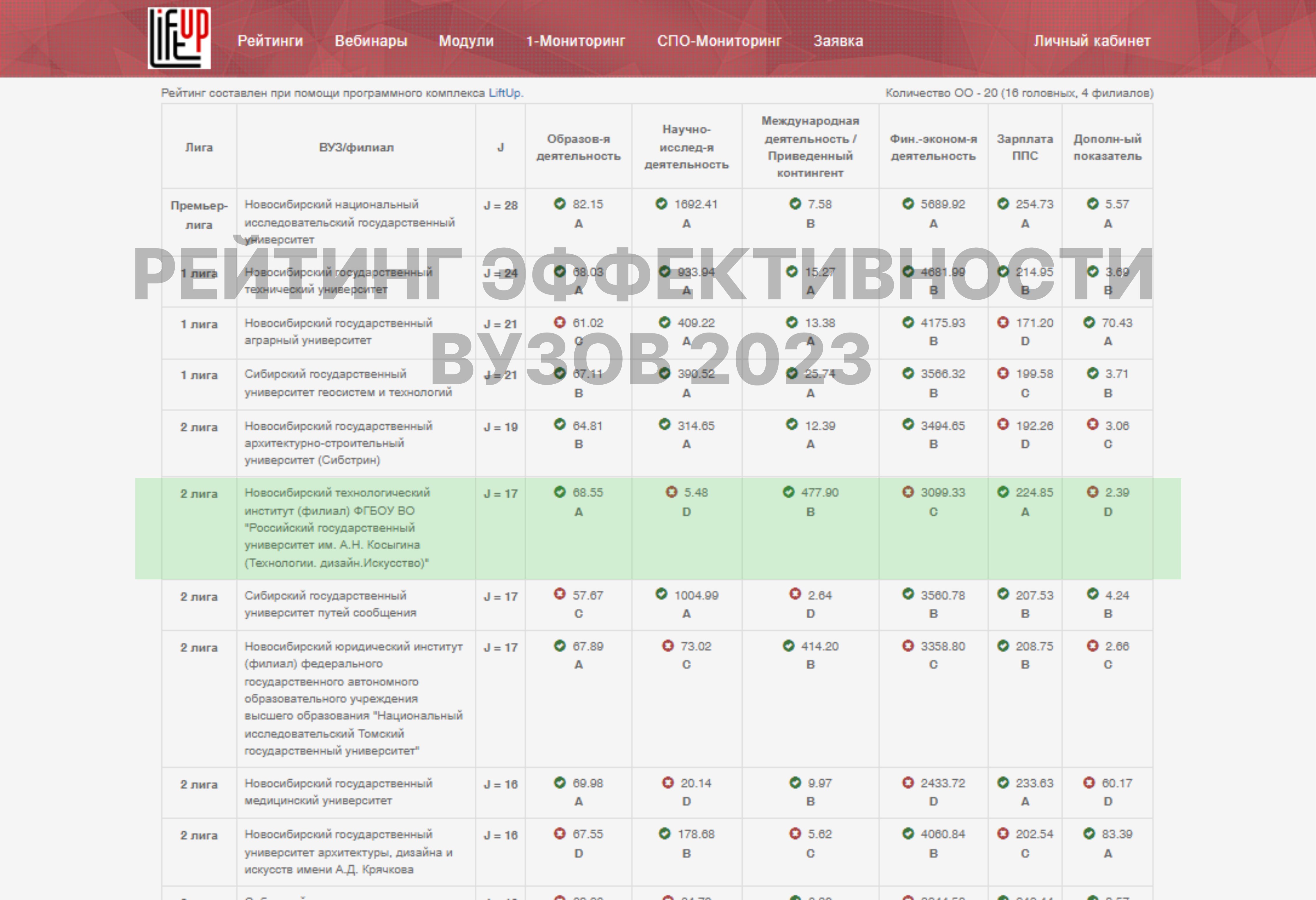Screen dimensions: 1316x900
Task: Select Новосибирский государственный медицинский университет
Action: point(338,792)
